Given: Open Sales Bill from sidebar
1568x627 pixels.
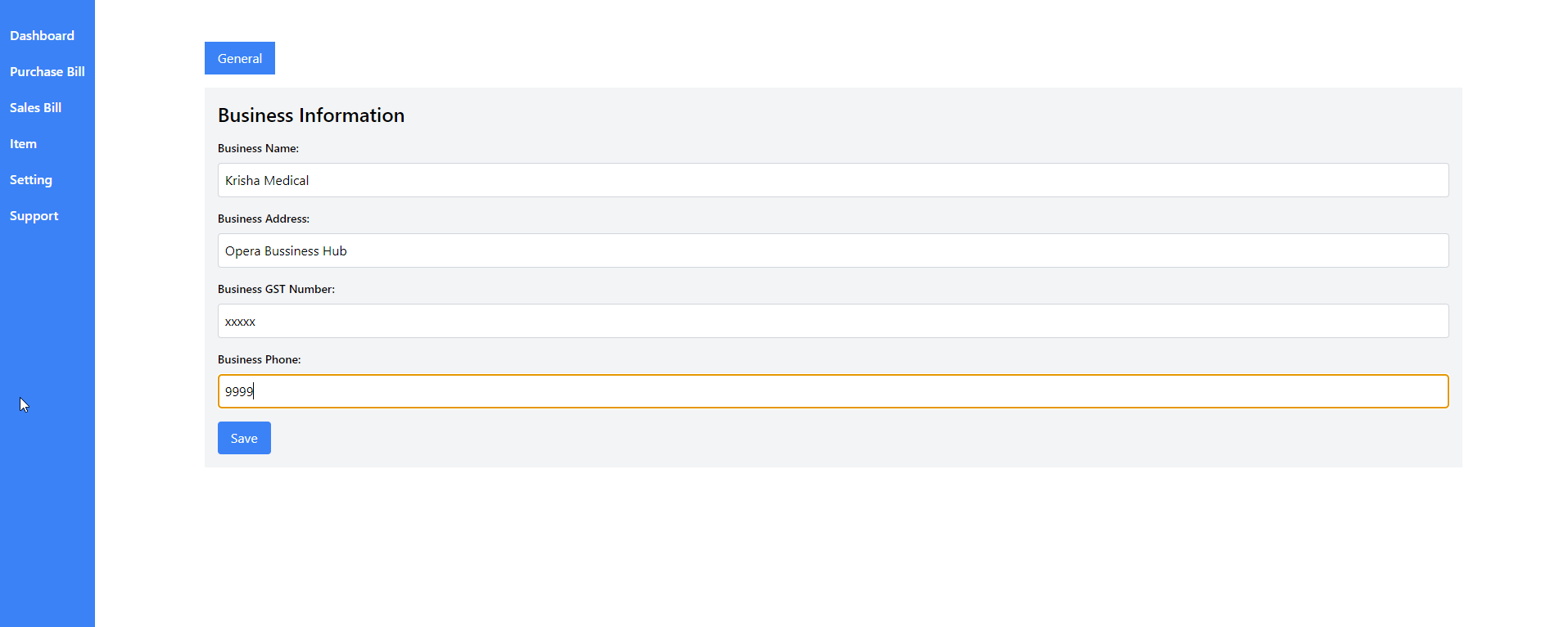Looking at the screenshot, I should coord(35,108).
